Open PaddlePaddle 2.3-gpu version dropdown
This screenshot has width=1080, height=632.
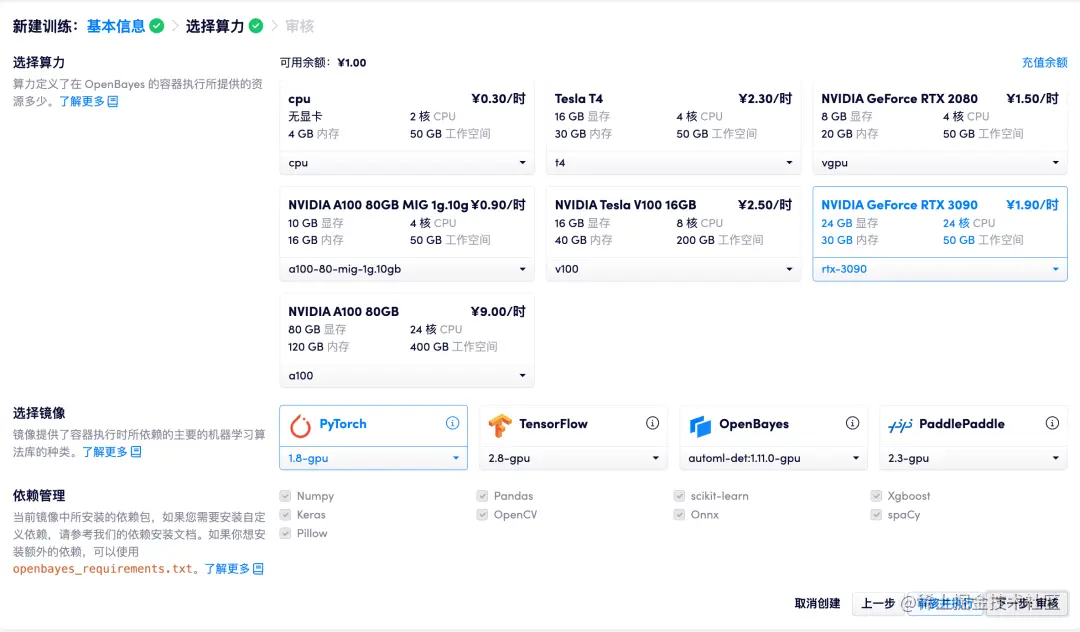(973, 458)
